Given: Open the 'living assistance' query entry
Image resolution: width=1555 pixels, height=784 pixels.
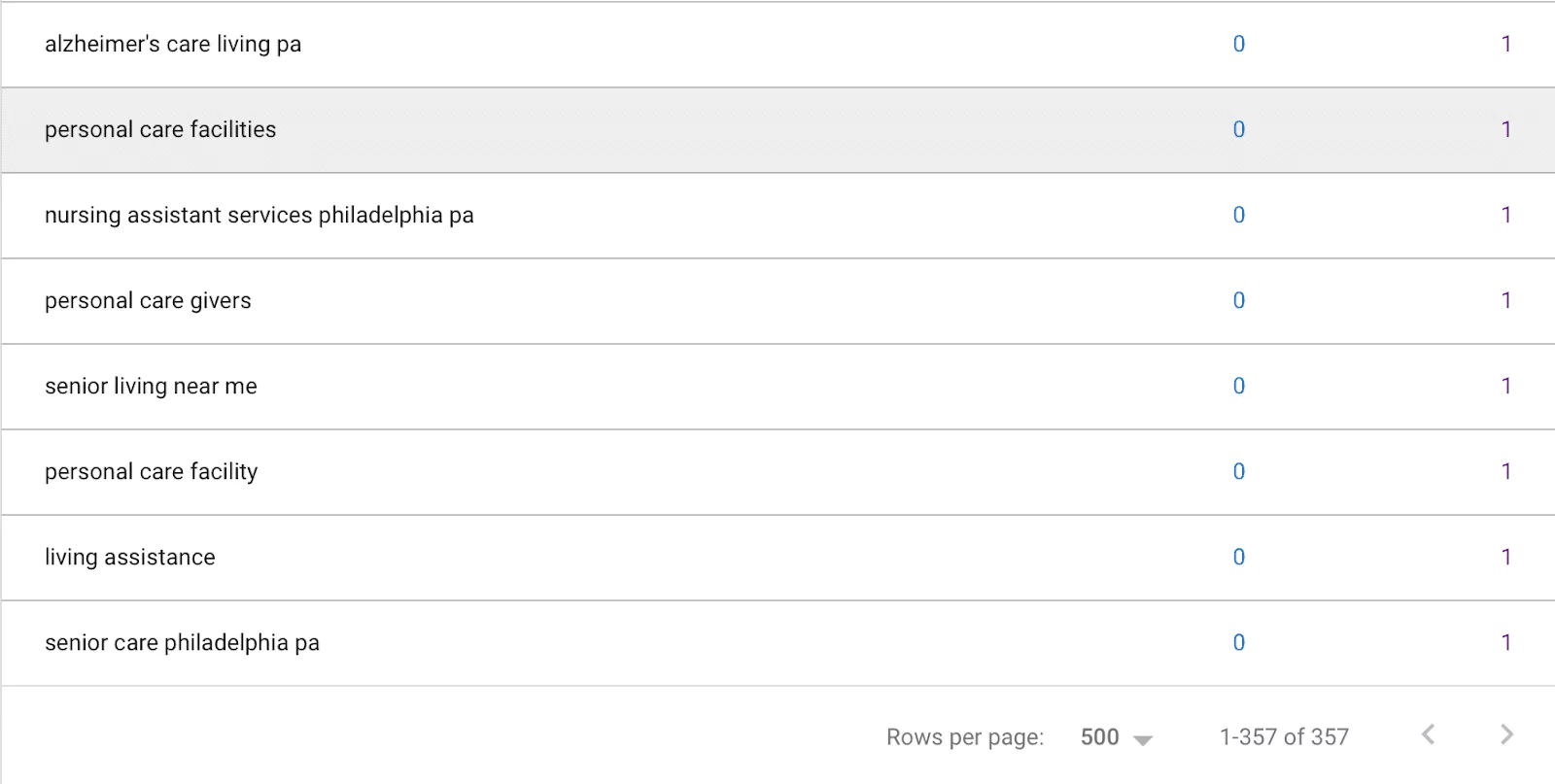Looking at the screenshot, I should tap(129, 557).
